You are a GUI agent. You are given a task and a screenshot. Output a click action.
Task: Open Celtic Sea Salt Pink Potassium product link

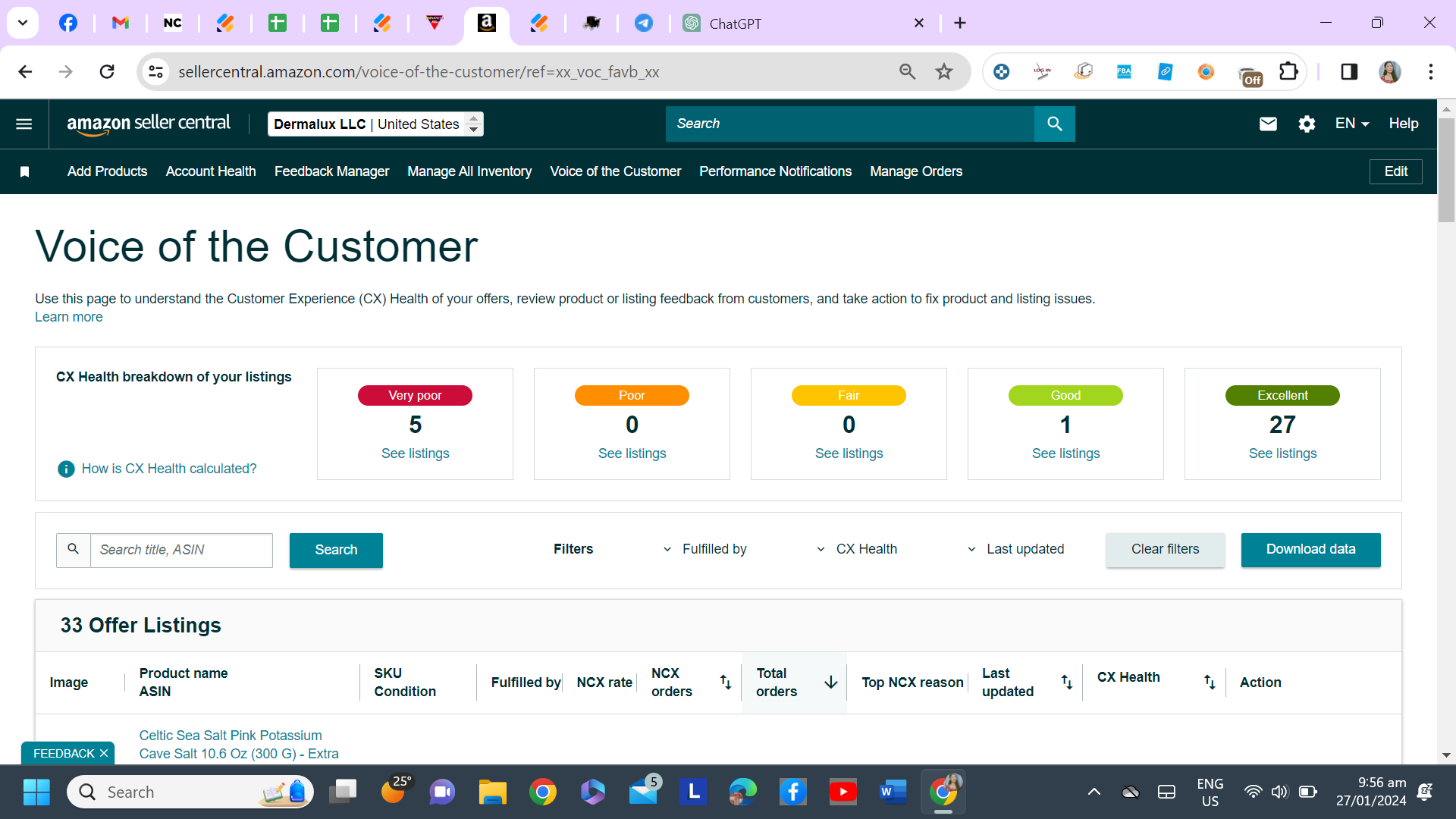tap(238, 745)
